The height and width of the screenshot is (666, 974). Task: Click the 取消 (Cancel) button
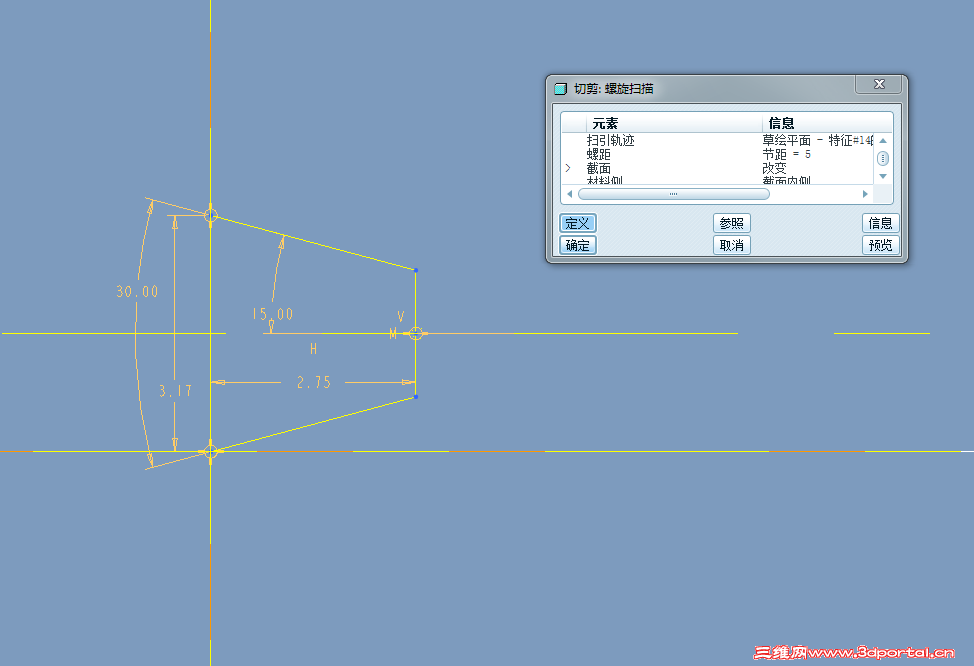pyautogui.click(x=731, y=245)
